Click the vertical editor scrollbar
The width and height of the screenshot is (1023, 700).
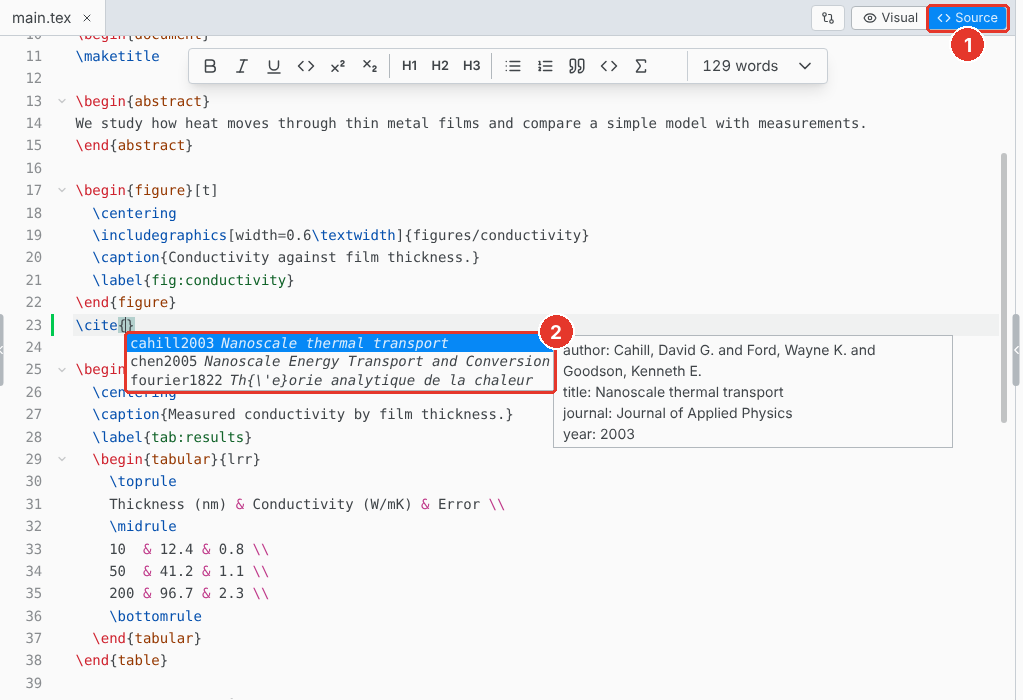(1003, 287)
